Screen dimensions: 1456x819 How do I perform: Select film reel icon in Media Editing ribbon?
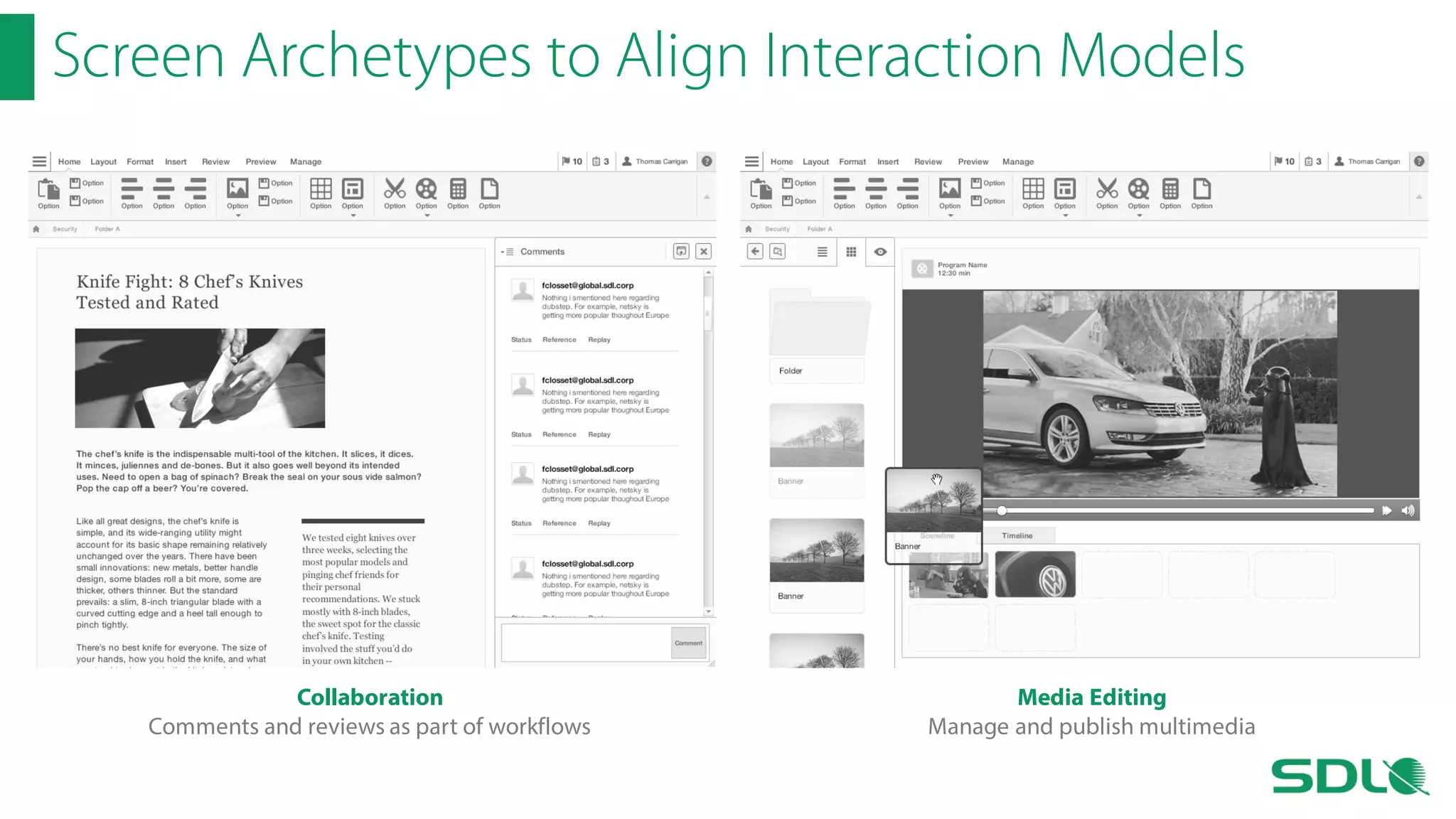click(x=1138, y=188)
